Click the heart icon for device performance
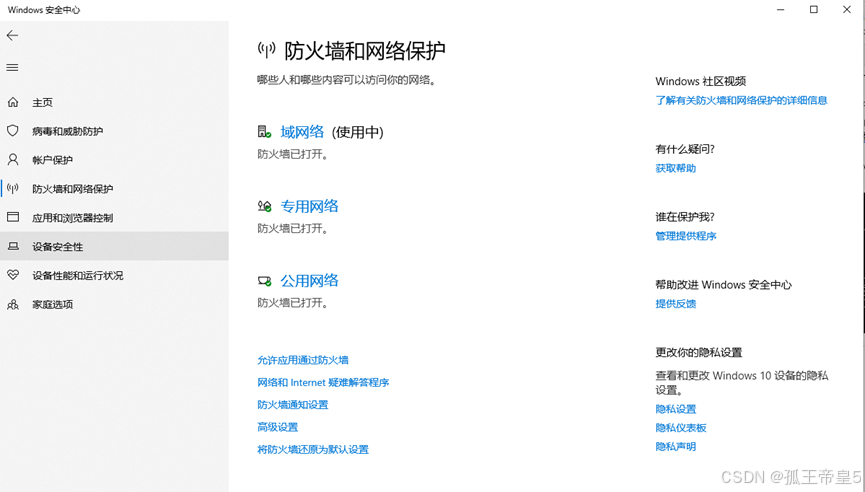This screenshot has width=865, height=492. pos(13,275)
